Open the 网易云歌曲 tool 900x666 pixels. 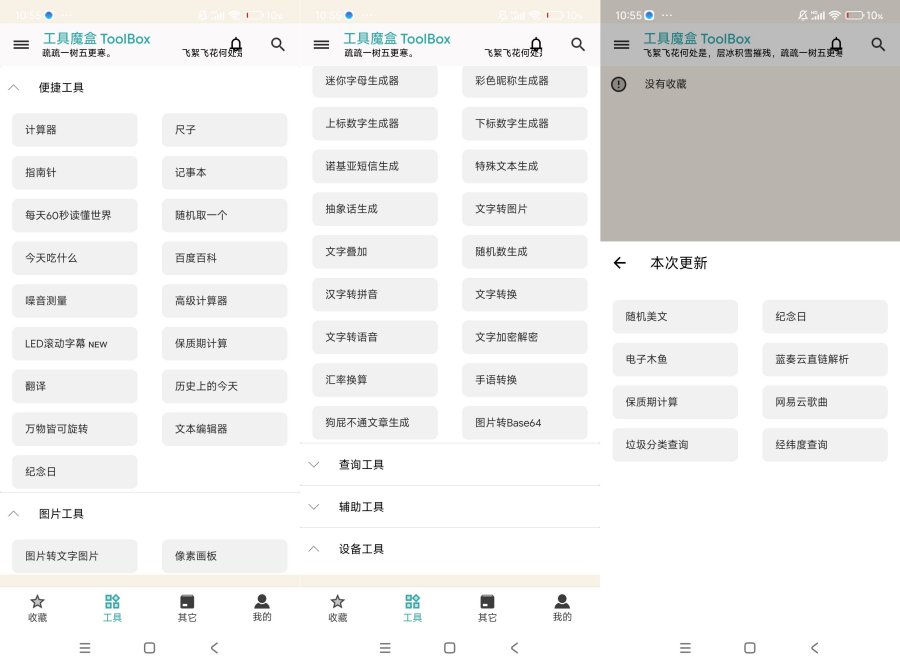point(824,402)
